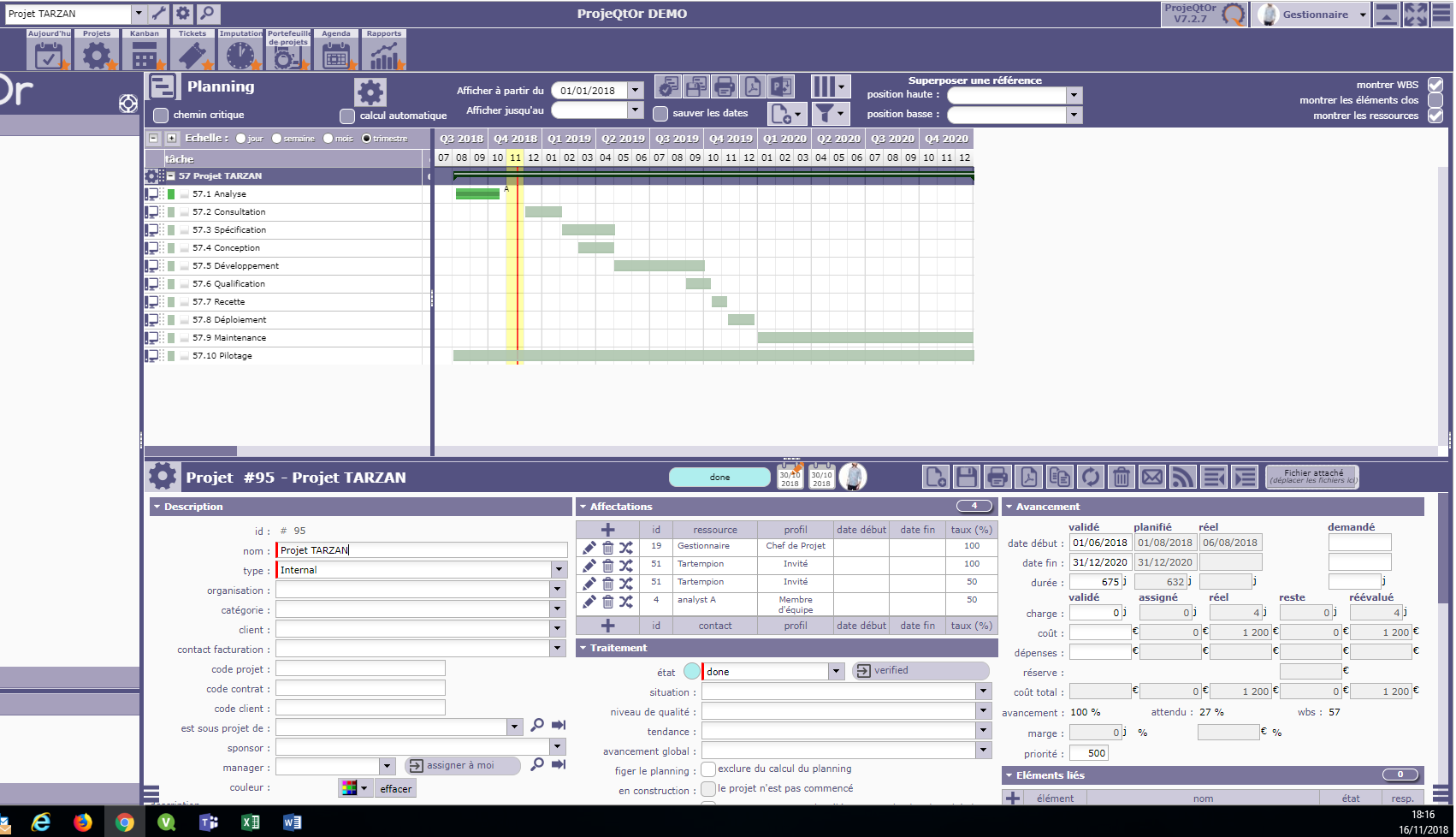This screenshot has width=1456, height=837.
Task: Click the code projet input field
Action: [360, 668]
